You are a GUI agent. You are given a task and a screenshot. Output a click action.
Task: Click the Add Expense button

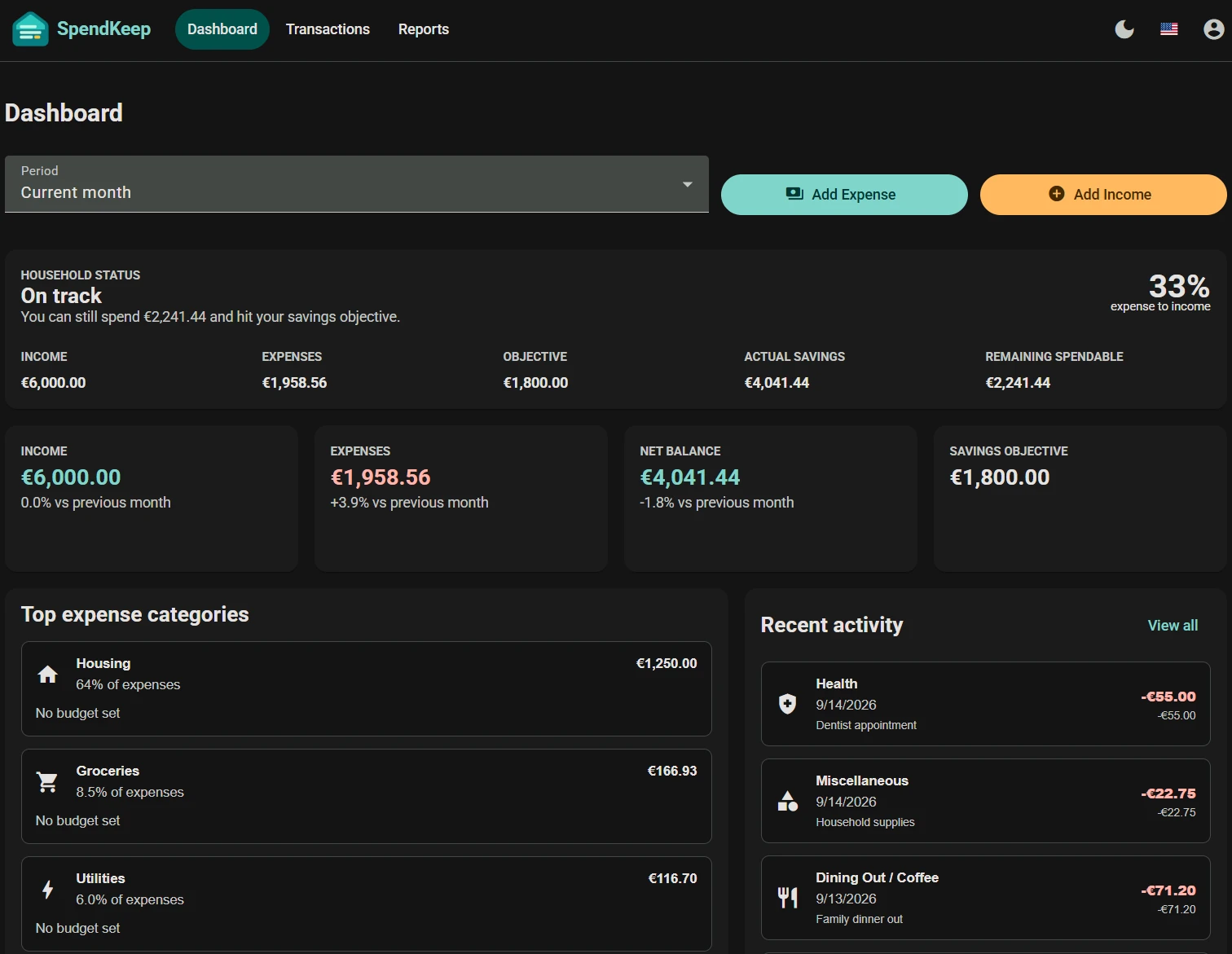pos(844,195)
